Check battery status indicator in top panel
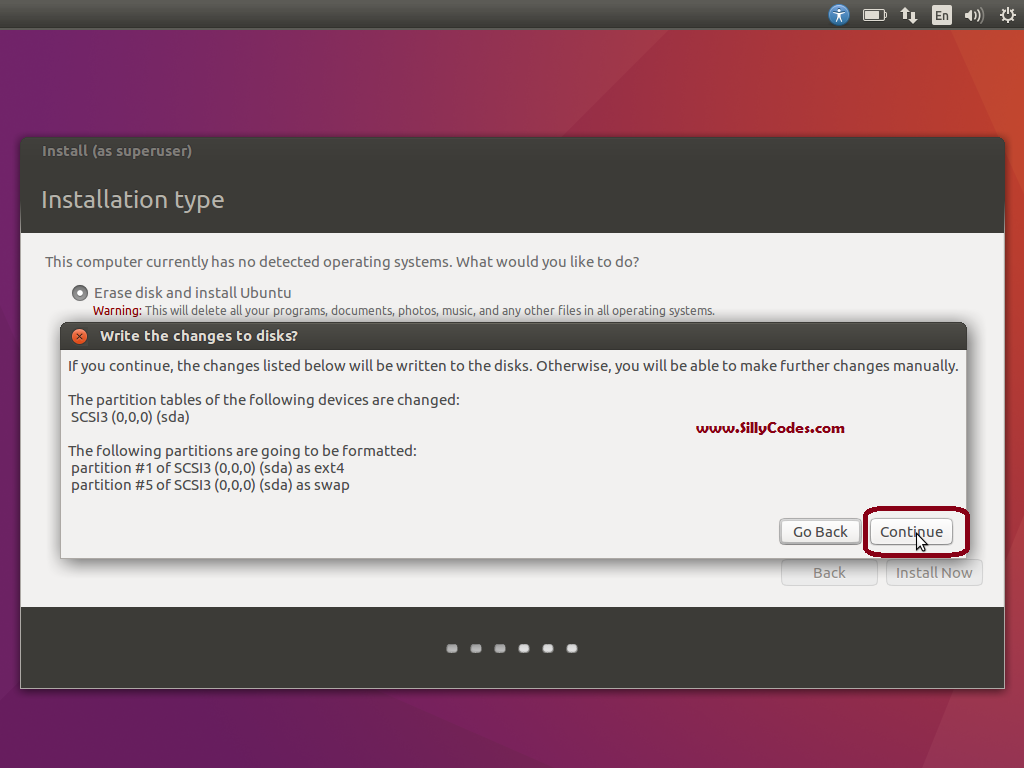The height and width of the screenshot is (768, 1024). [x=874, y=14]
